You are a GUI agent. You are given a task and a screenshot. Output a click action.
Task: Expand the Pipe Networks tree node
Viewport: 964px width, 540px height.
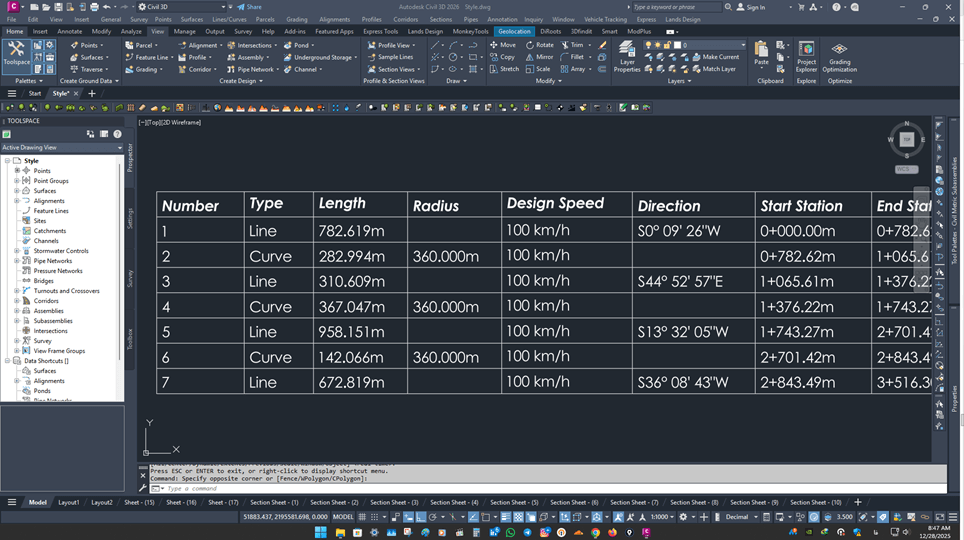pos(17,261)
